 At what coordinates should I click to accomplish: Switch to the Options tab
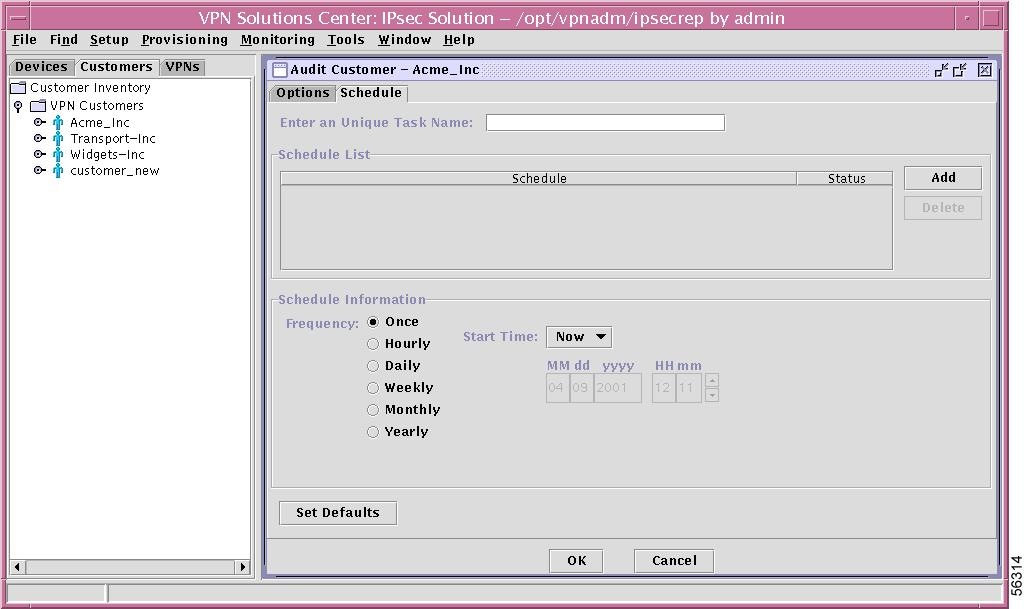tap(303, 93)
